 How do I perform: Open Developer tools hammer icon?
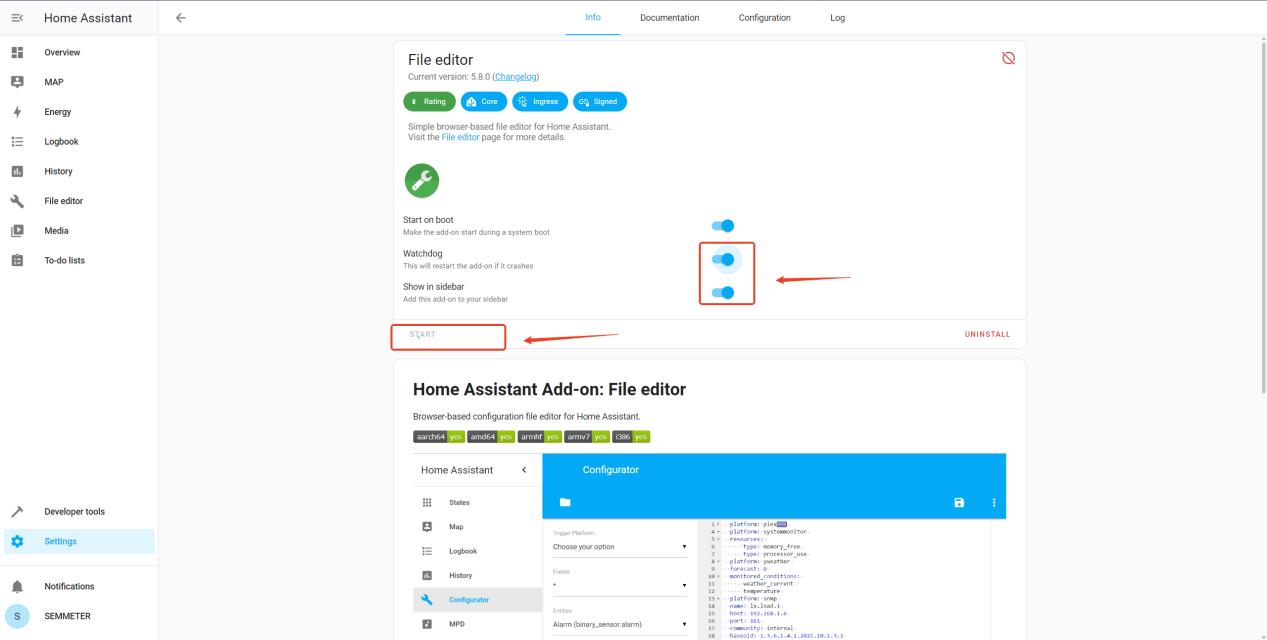[17, 512]
